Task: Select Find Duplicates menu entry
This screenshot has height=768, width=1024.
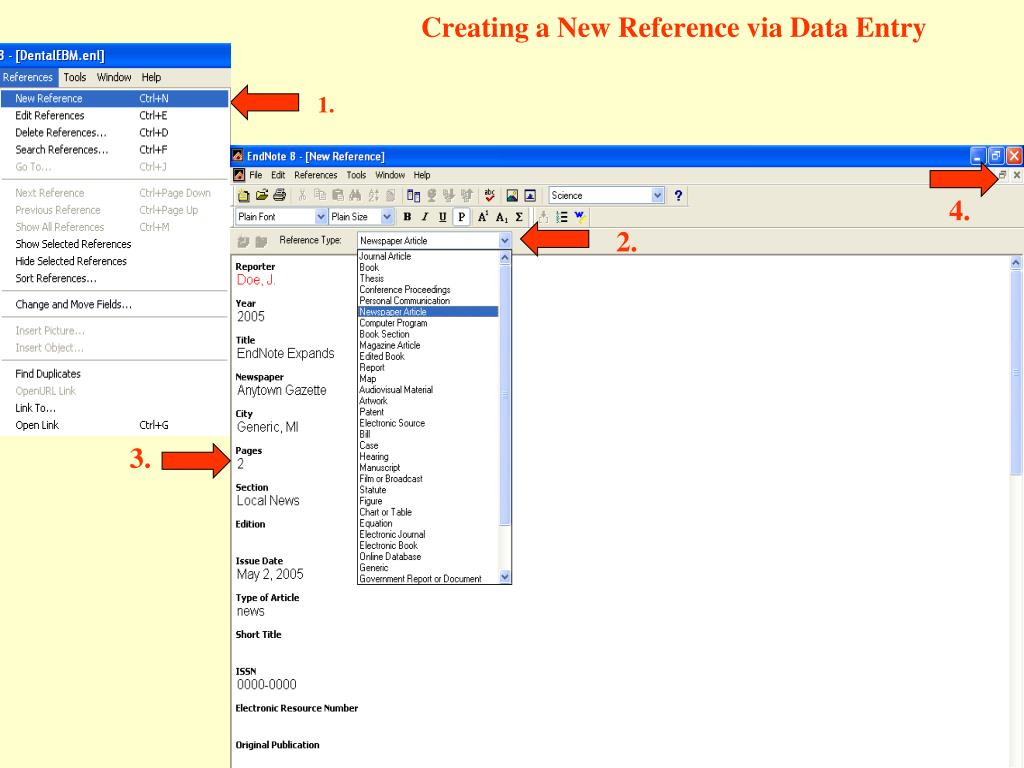Action: point(115,374)
